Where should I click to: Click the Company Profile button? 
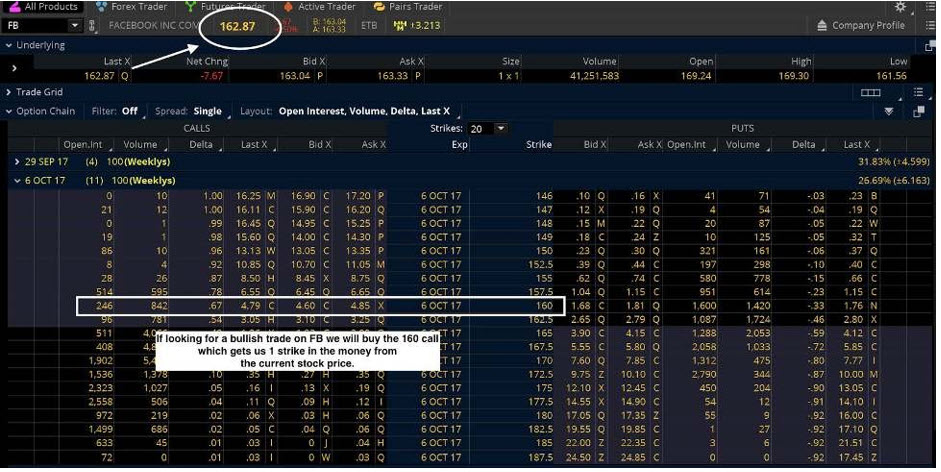861,25
